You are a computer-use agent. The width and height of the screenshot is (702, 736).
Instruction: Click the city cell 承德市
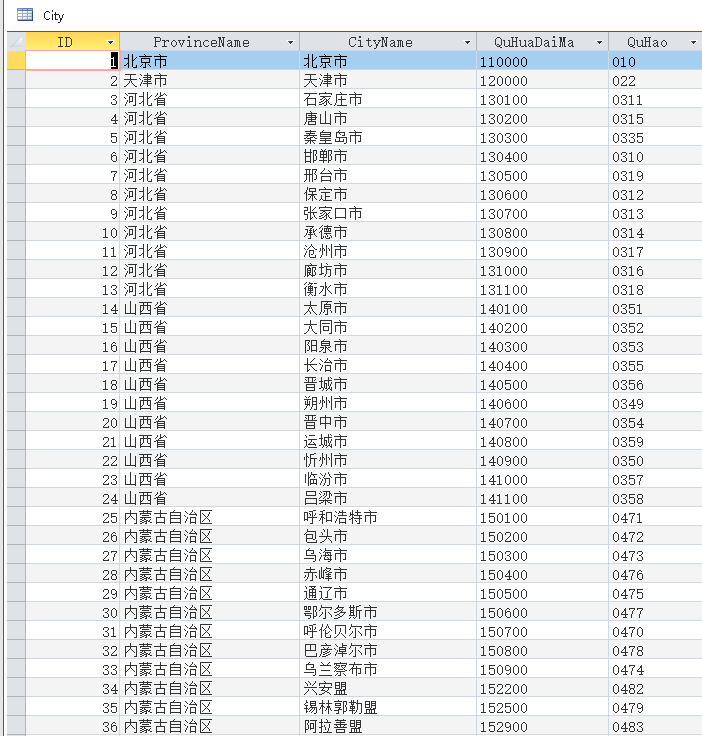[388, 232]
